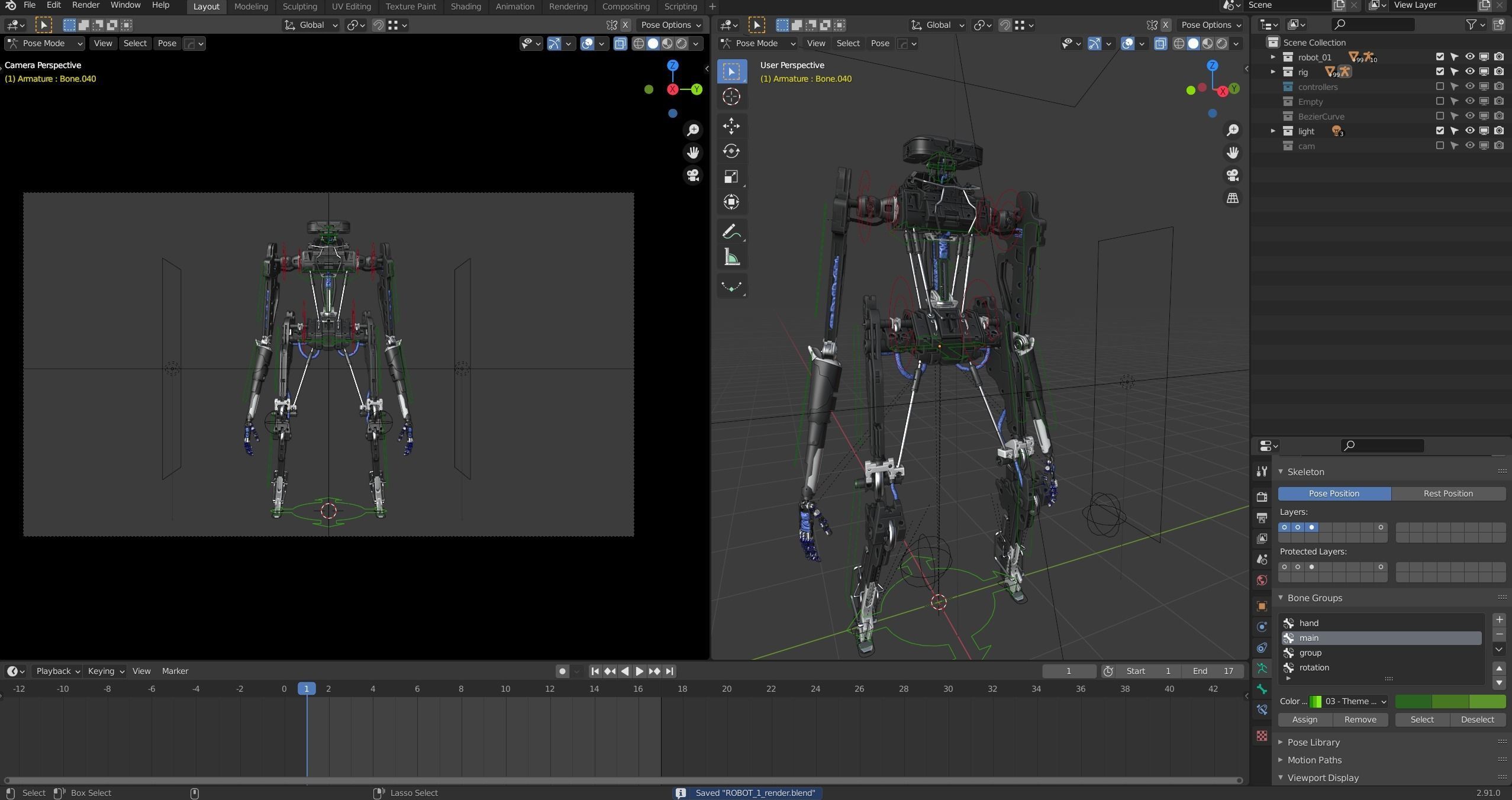Open bone group color set dropdown
The height and width of the screenshot is (800, 1512).
click(x=1348, y=701)
